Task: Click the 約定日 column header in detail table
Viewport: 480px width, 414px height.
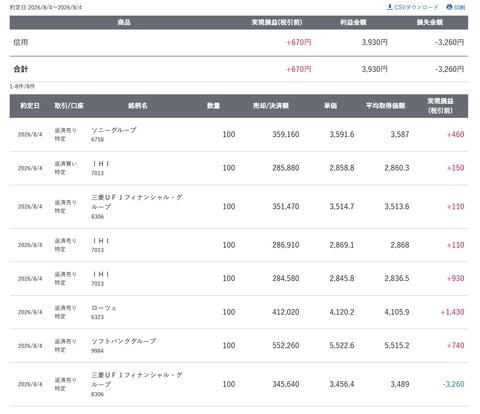Action: click(x=30, y=106)
